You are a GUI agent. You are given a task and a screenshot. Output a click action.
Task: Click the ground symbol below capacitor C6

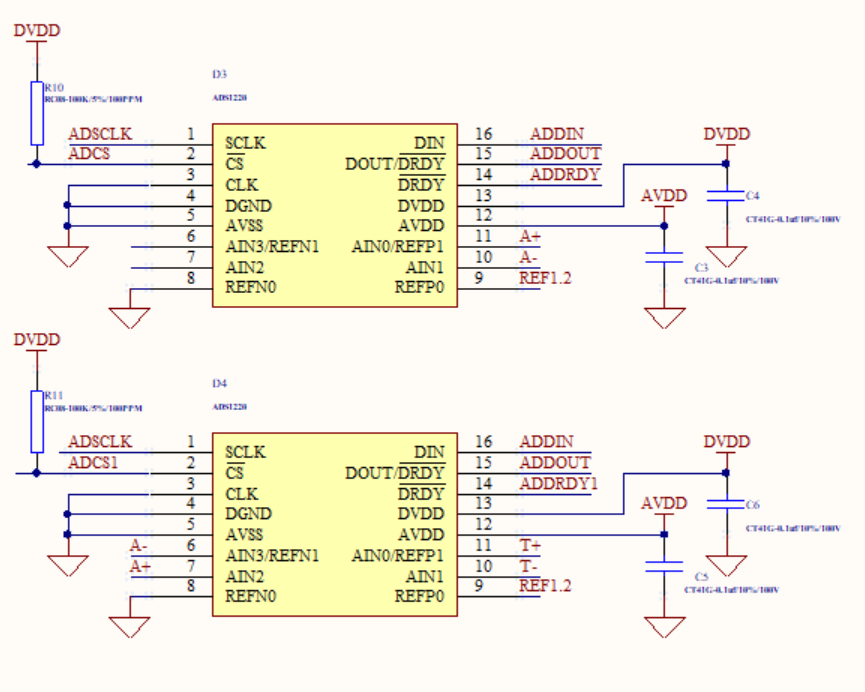click(x=727, y=566)
